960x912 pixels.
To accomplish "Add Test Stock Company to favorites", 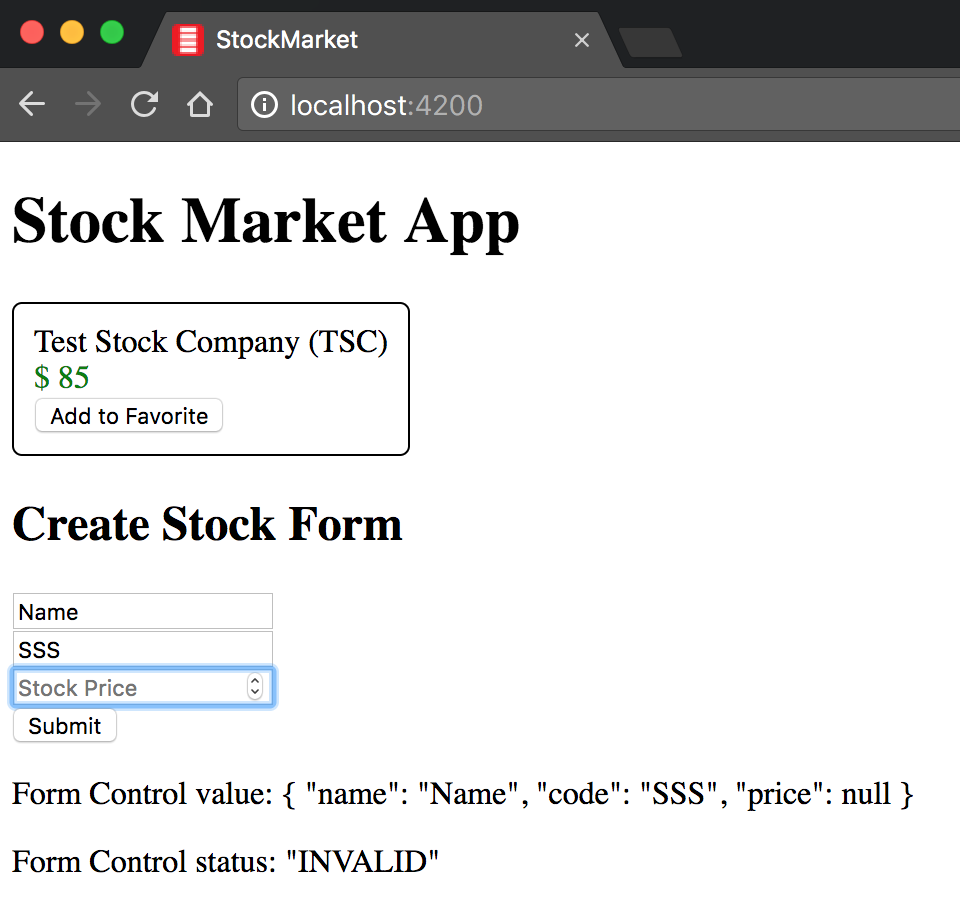I will click(129, 416).
